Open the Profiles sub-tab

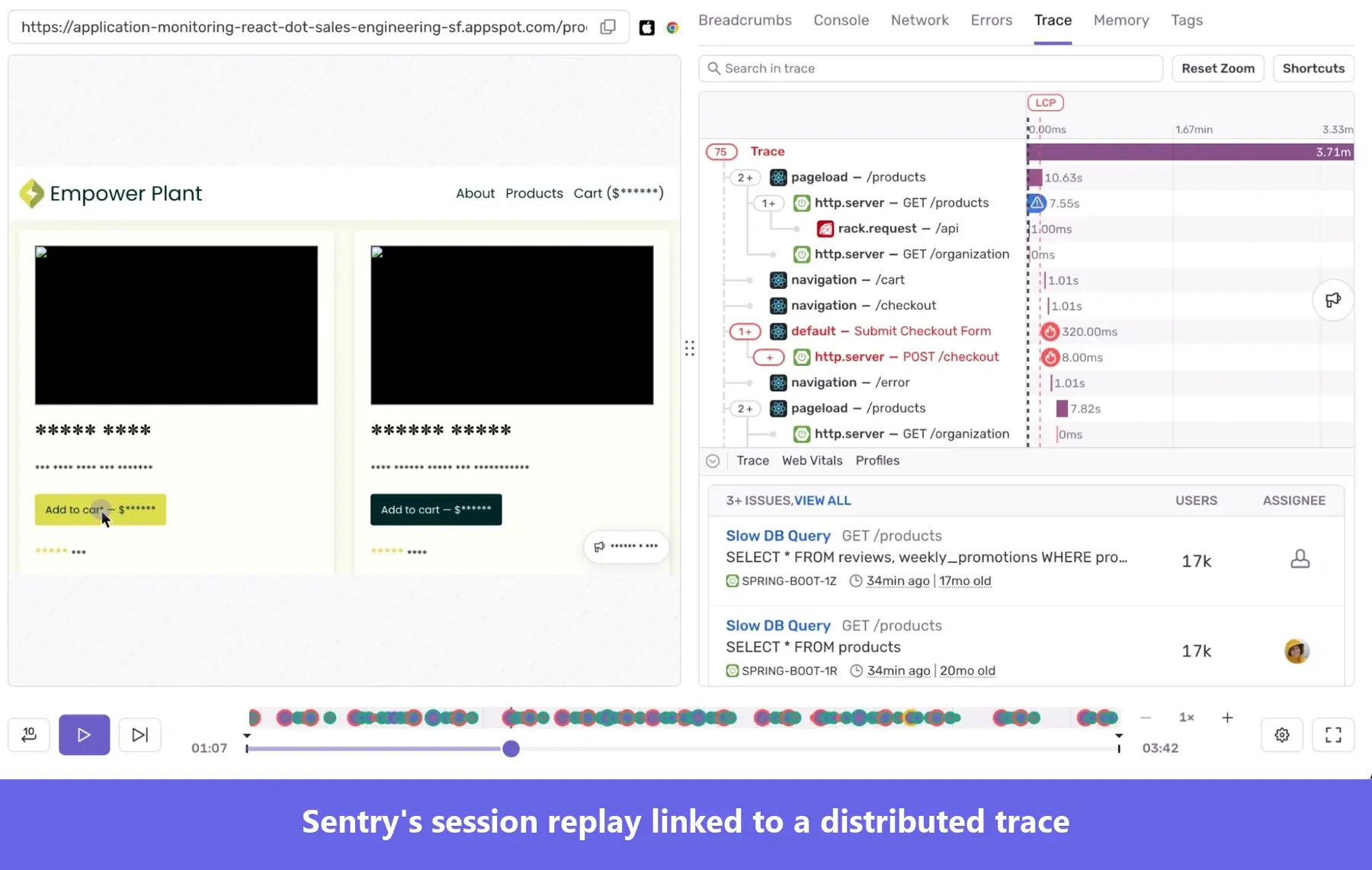coord(877,461)
